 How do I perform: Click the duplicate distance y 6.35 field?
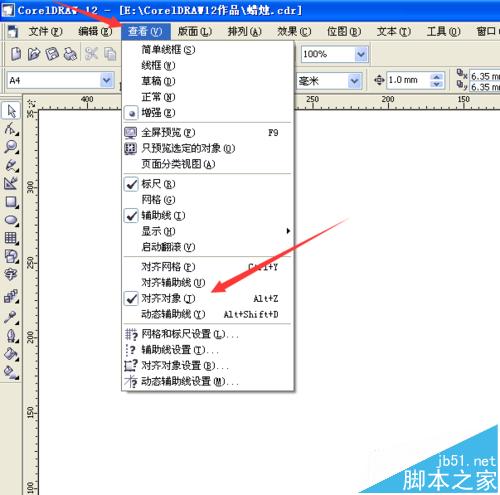(x=485, y=87)
